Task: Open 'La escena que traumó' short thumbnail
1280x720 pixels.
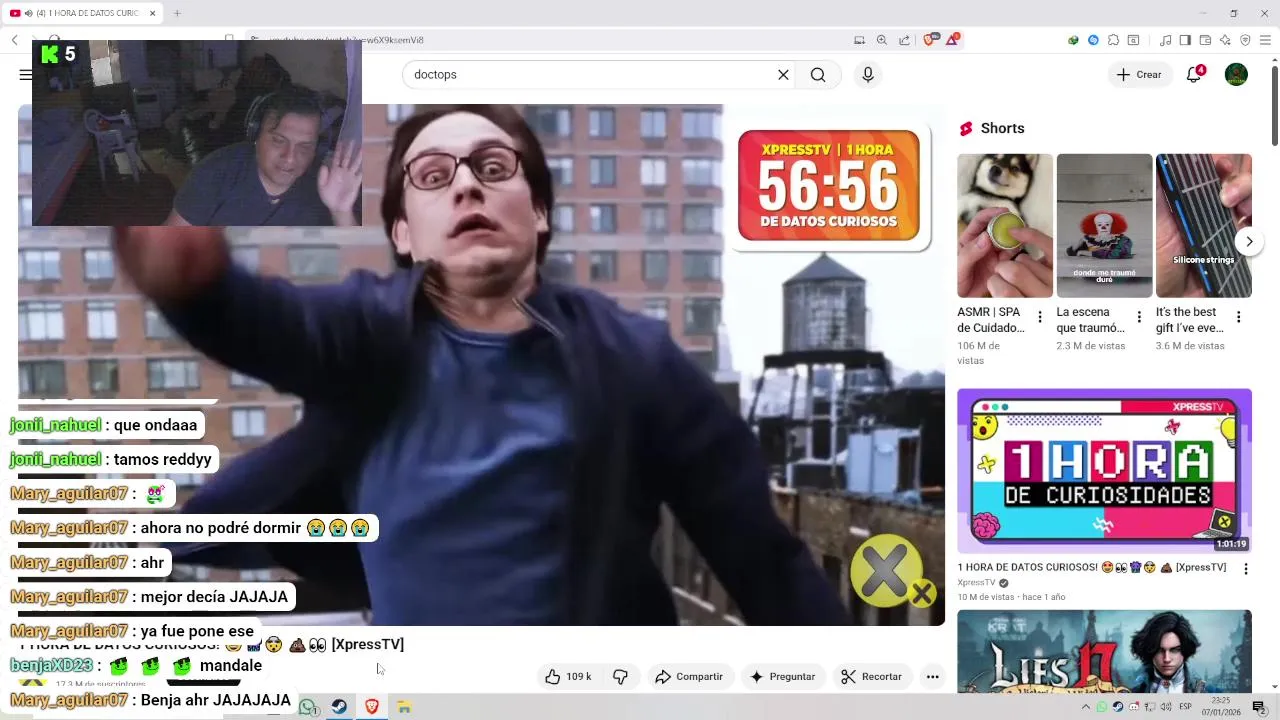Action: 1104,226
